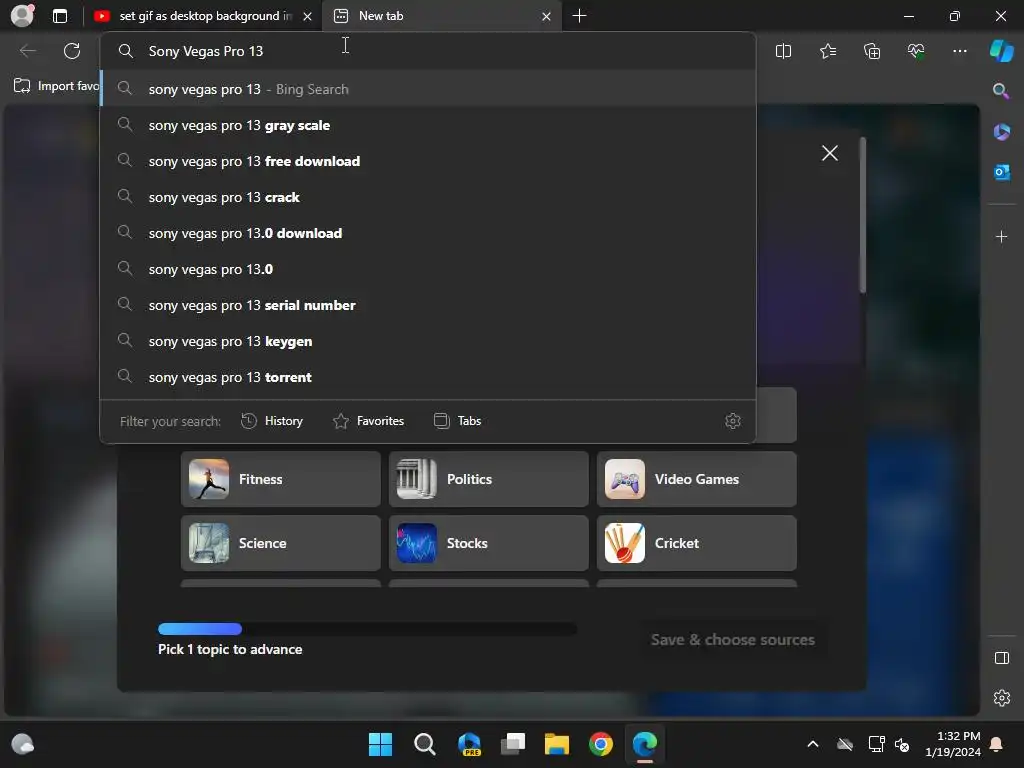Choose suggestion 'sony vegas pro 13 serial number'
This screenshot has height=768, width=1024.
(428, 304)
